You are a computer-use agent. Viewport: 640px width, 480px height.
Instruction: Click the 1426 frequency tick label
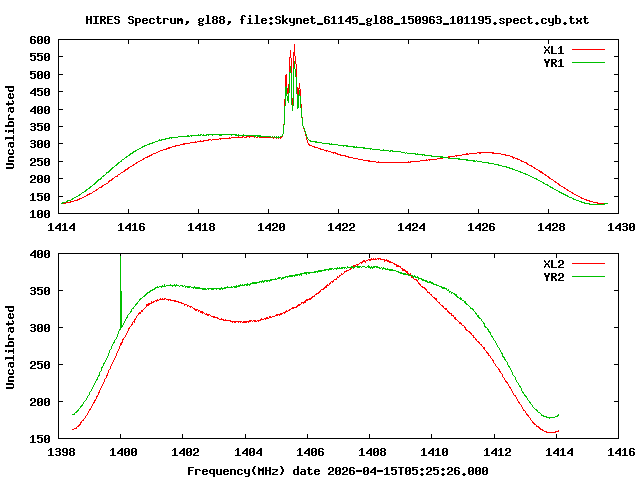[x=481, y=227]
